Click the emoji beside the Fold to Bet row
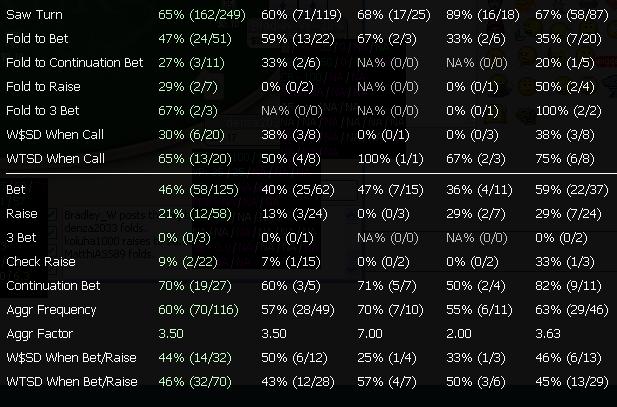This screenshot has width=617, height=407. pos(607,40)
